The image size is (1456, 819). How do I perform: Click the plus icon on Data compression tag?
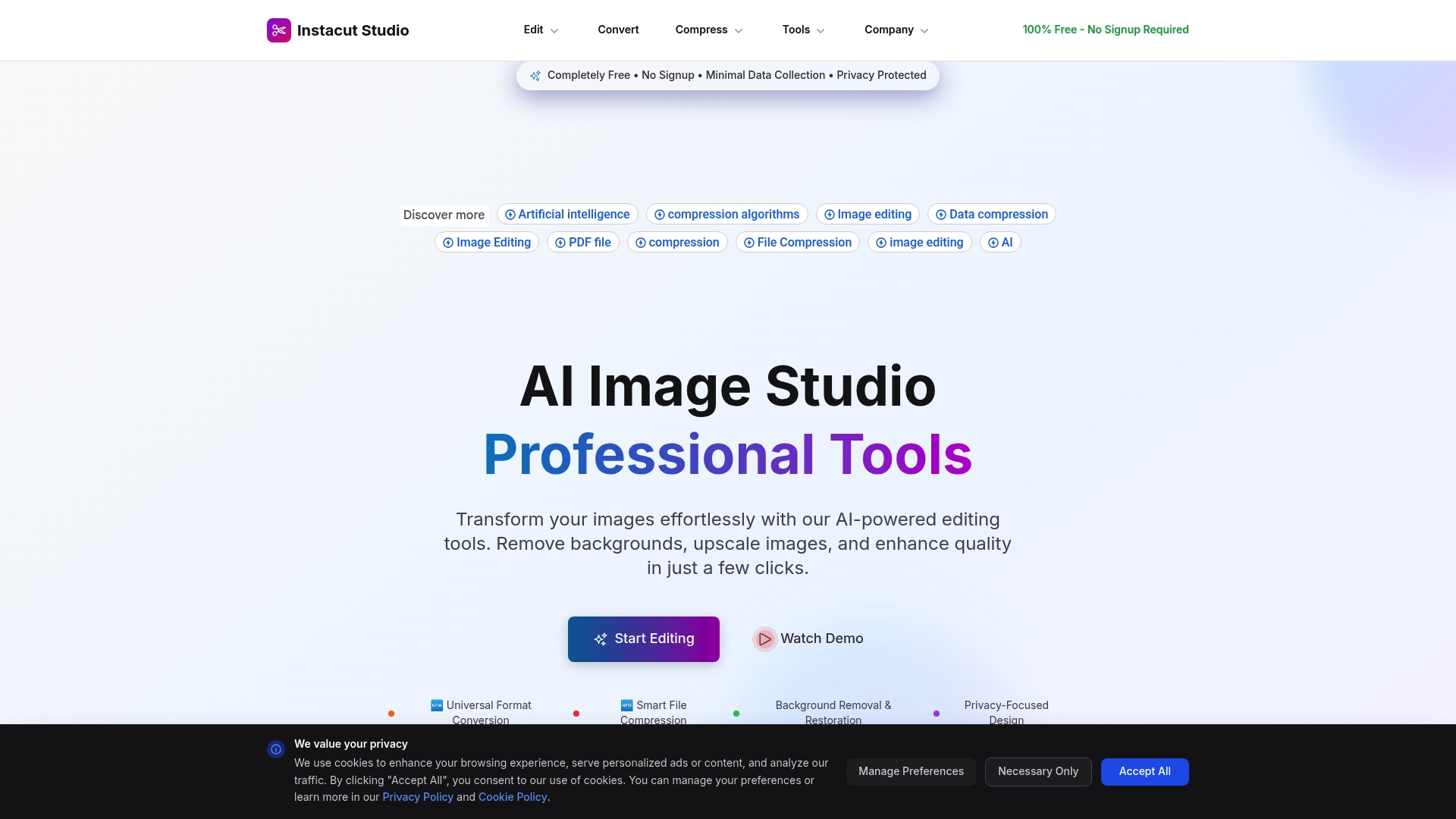click(940, 214)
